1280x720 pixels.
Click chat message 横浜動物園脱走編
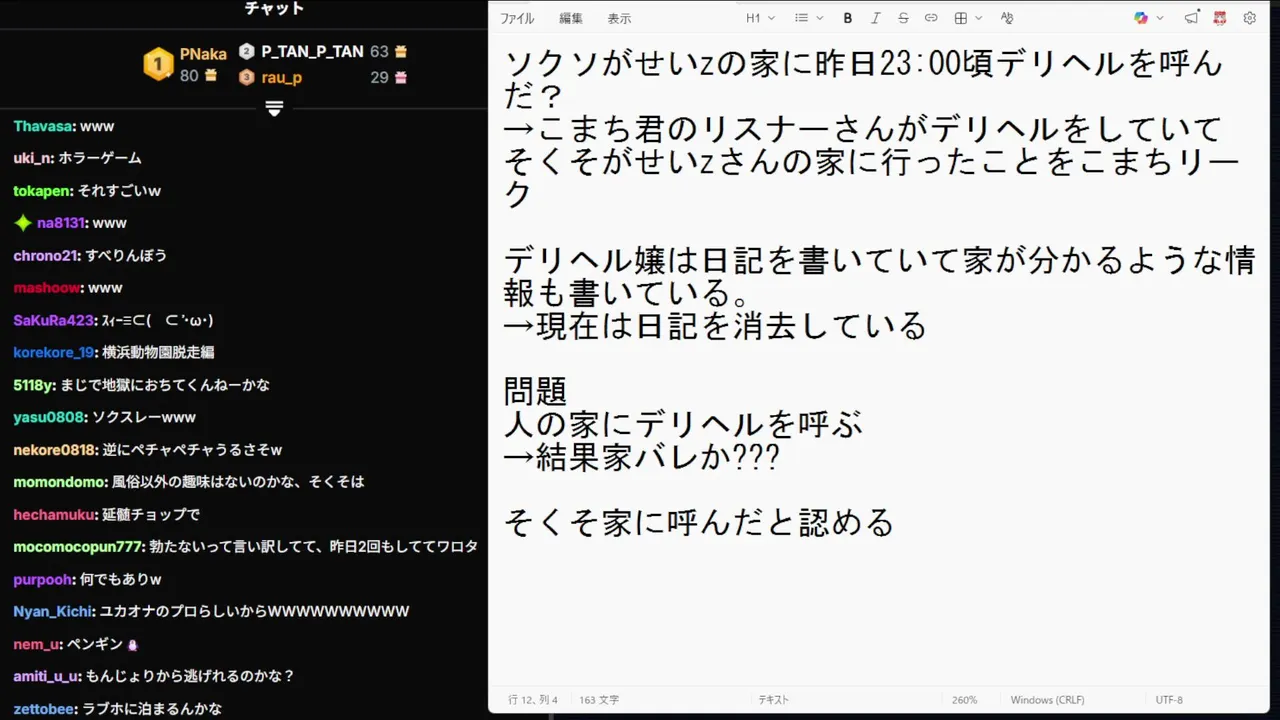pos(158,353)
